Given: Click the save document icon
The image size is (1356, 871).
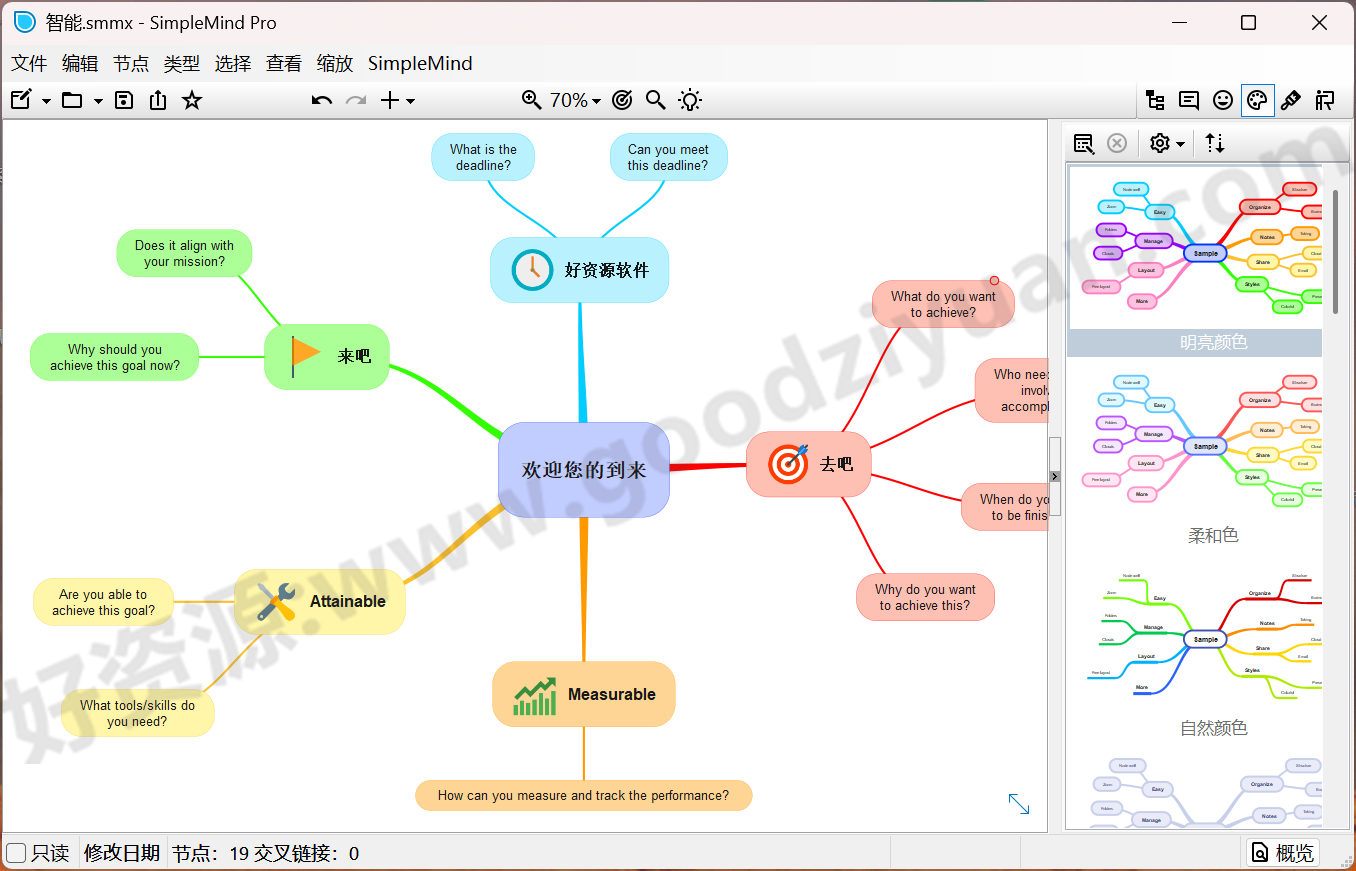Looking at the screenshot, I should (123, 100).
